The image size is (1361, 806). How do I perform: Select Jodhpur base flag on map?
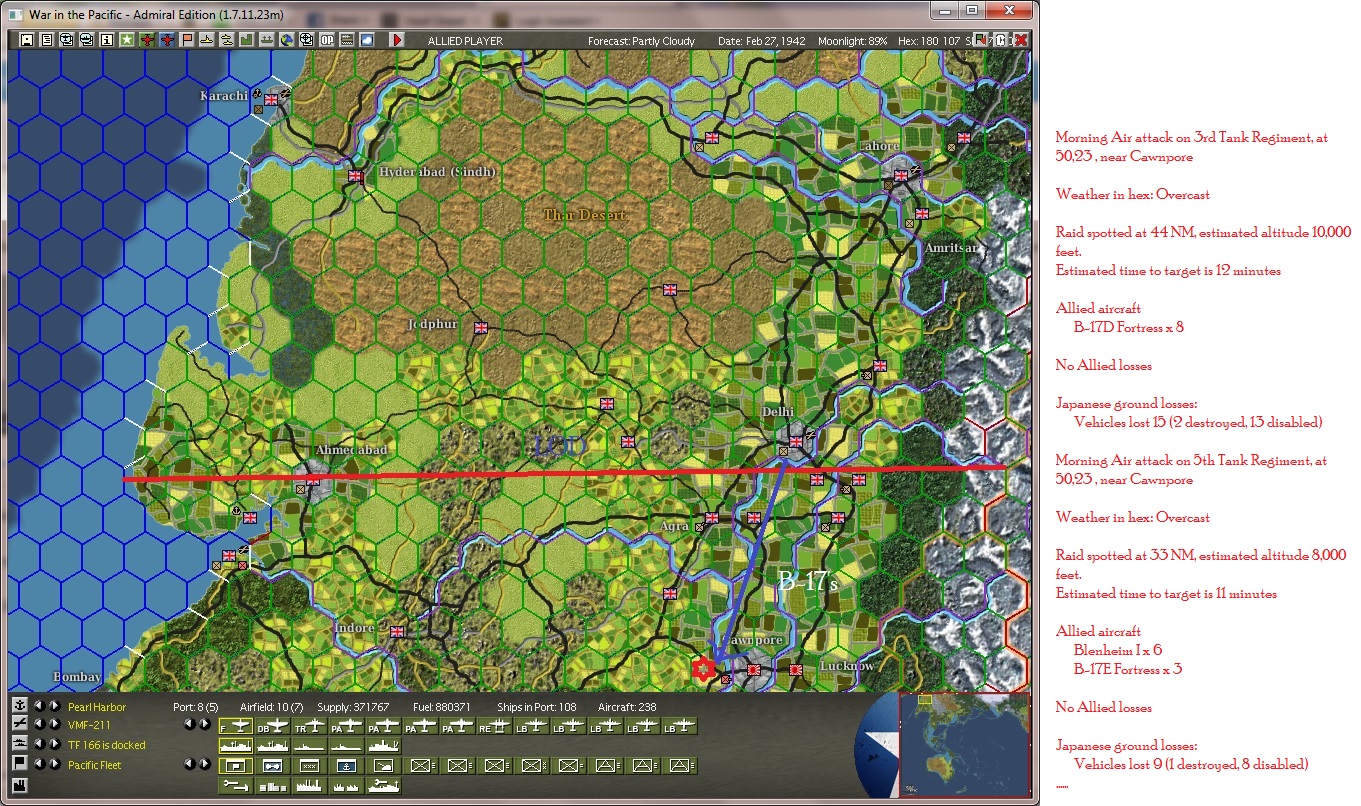click(x=481, y=327)
